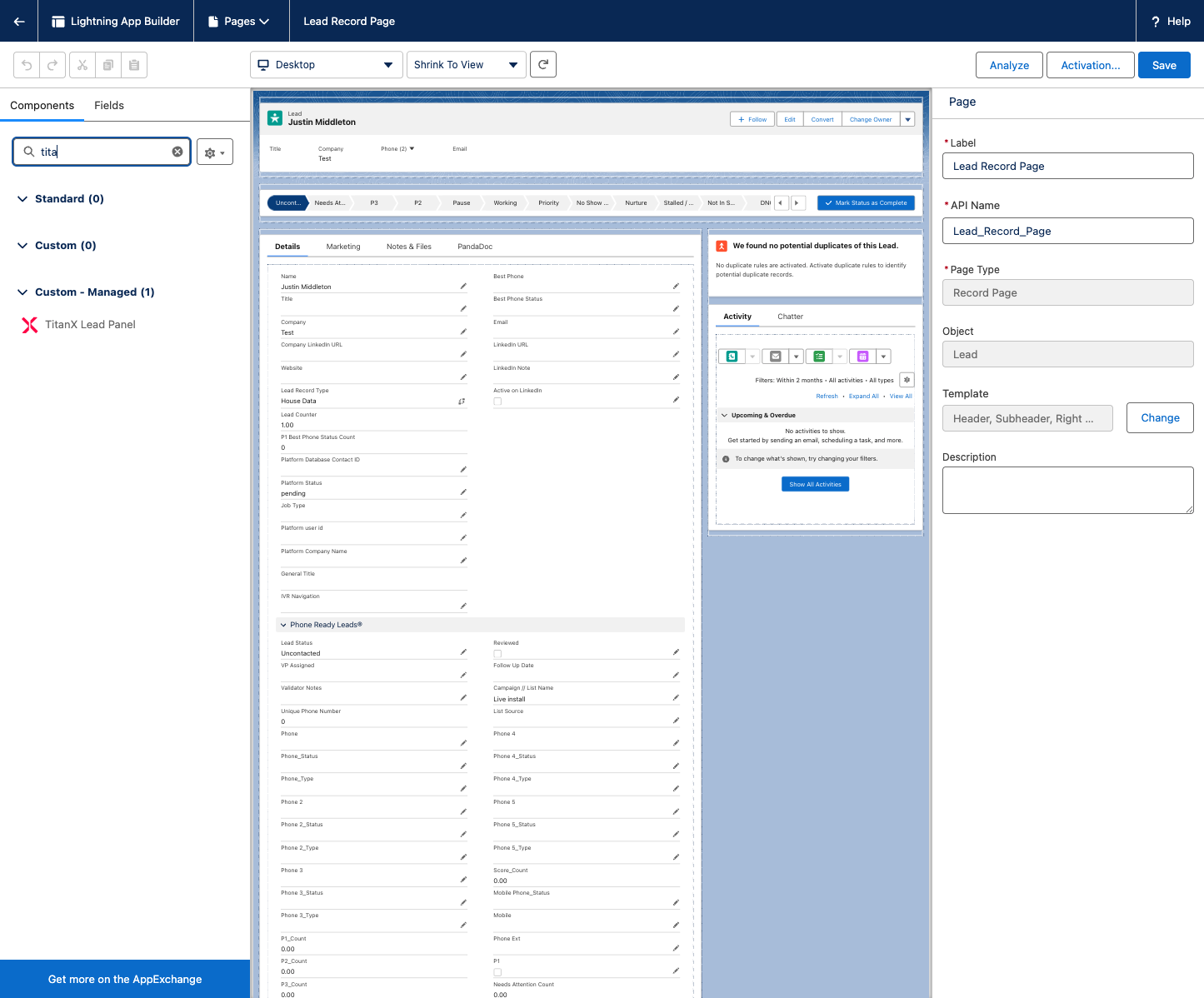Screen dimensions: 1204x998
Task: Collapse the Custom - Managed section
Action: pos(22,292)
